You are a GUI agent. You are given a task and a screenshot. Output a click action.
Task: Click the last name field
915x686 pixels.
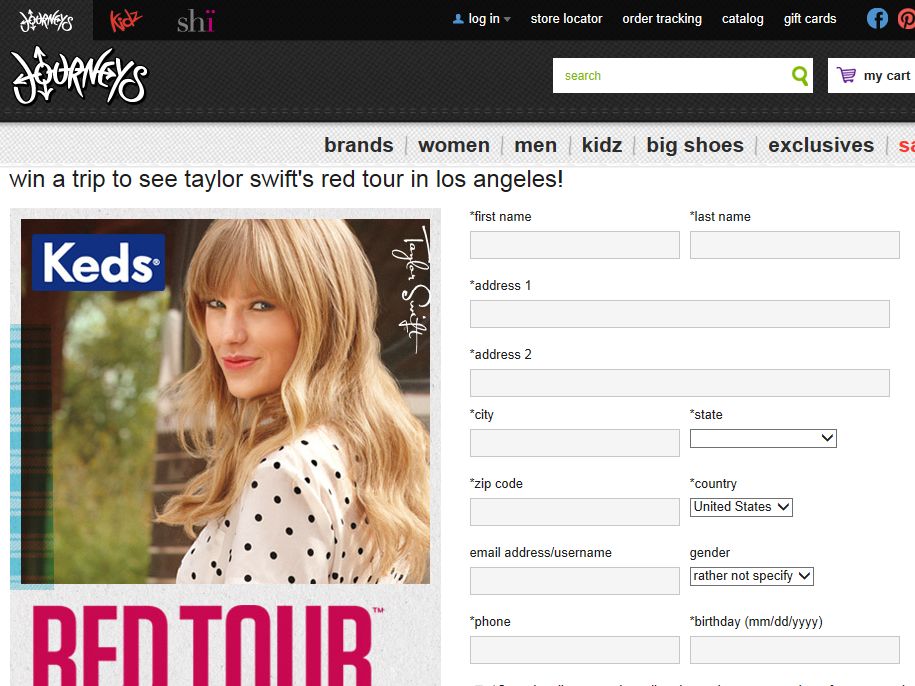tap(795, 245)
